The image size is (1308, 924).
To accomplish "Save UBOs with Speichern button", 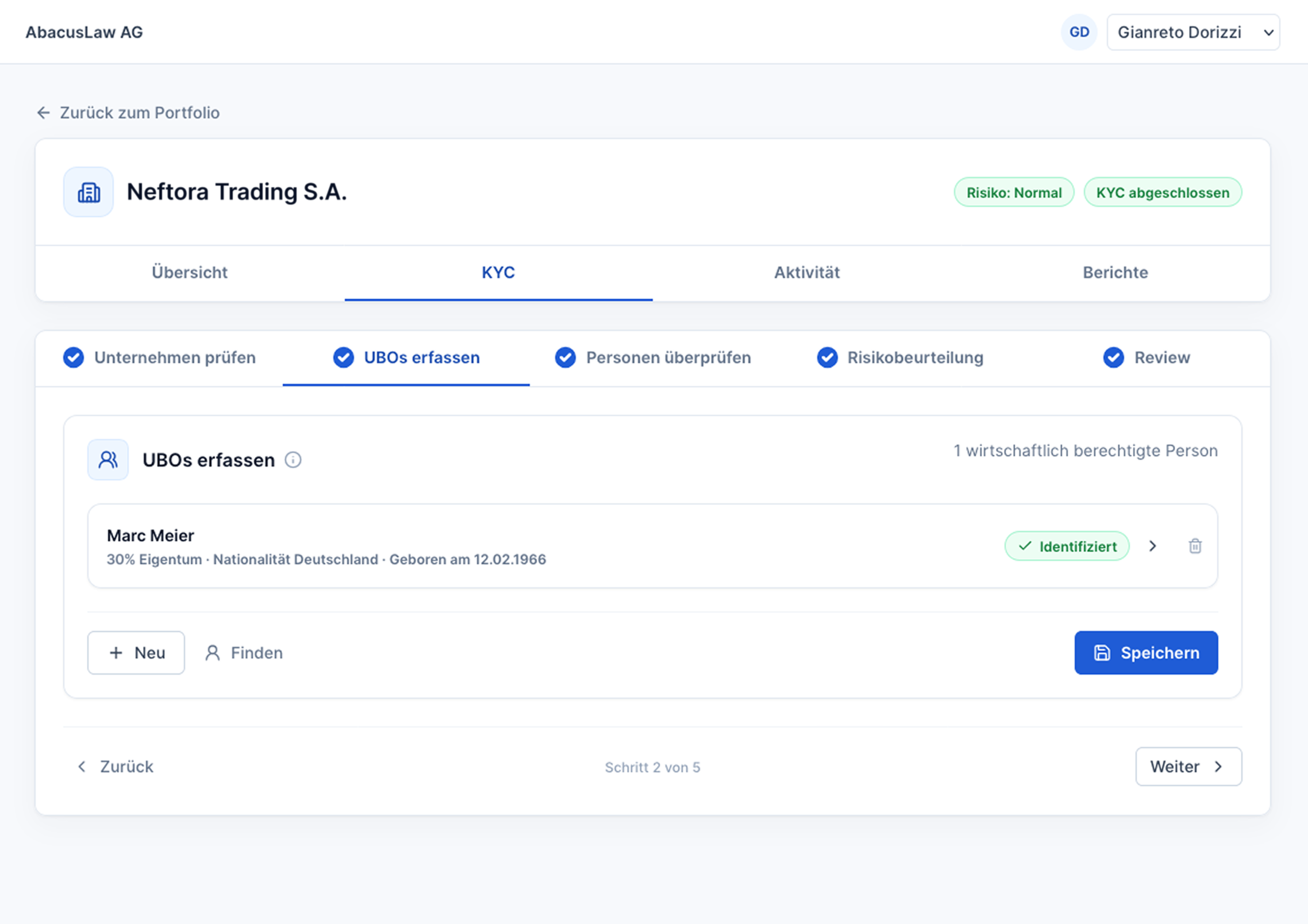I will [x=1146, y=653].
